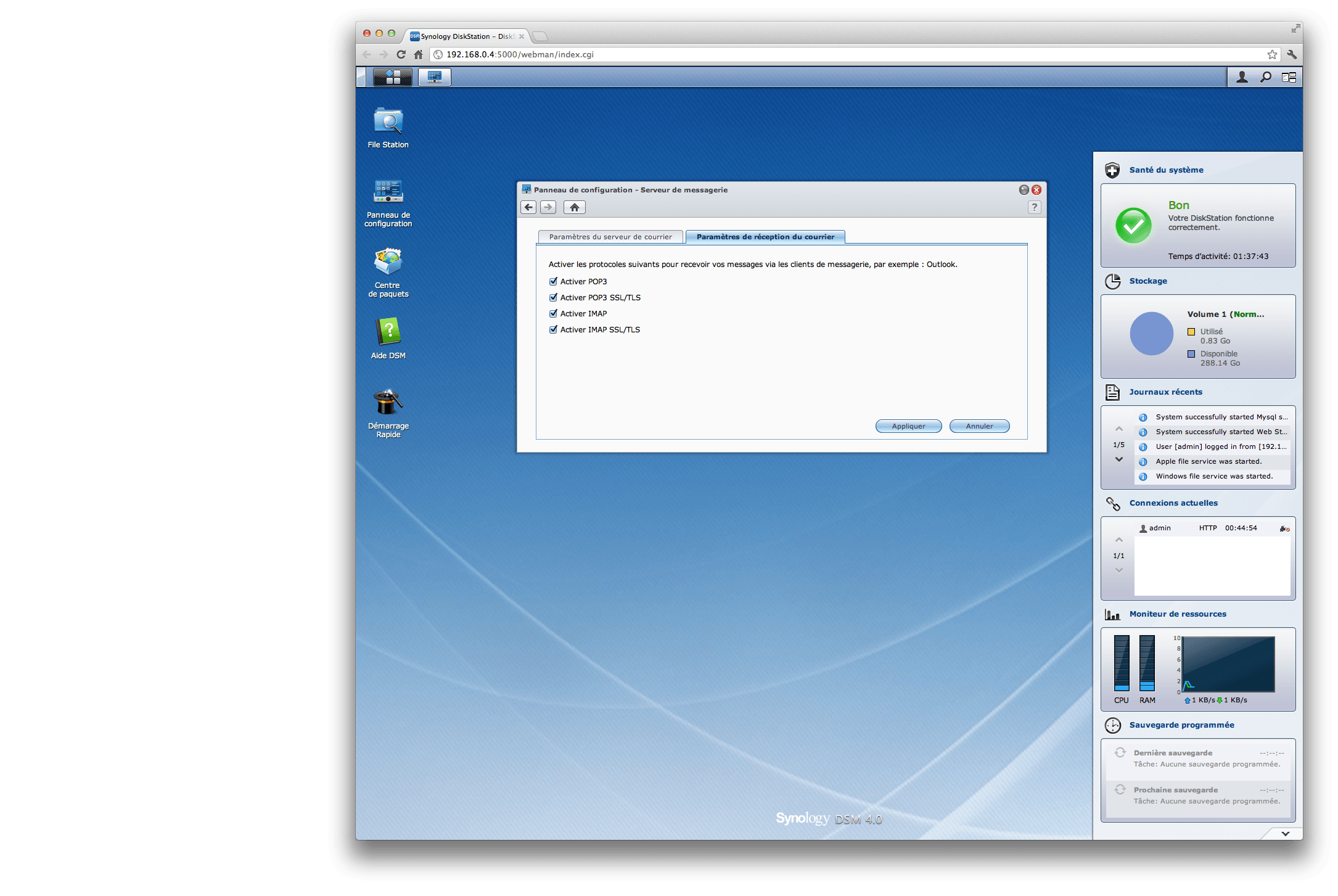Show next page of recent logs
The image size is (1338, 896).
coord(1118,459)
